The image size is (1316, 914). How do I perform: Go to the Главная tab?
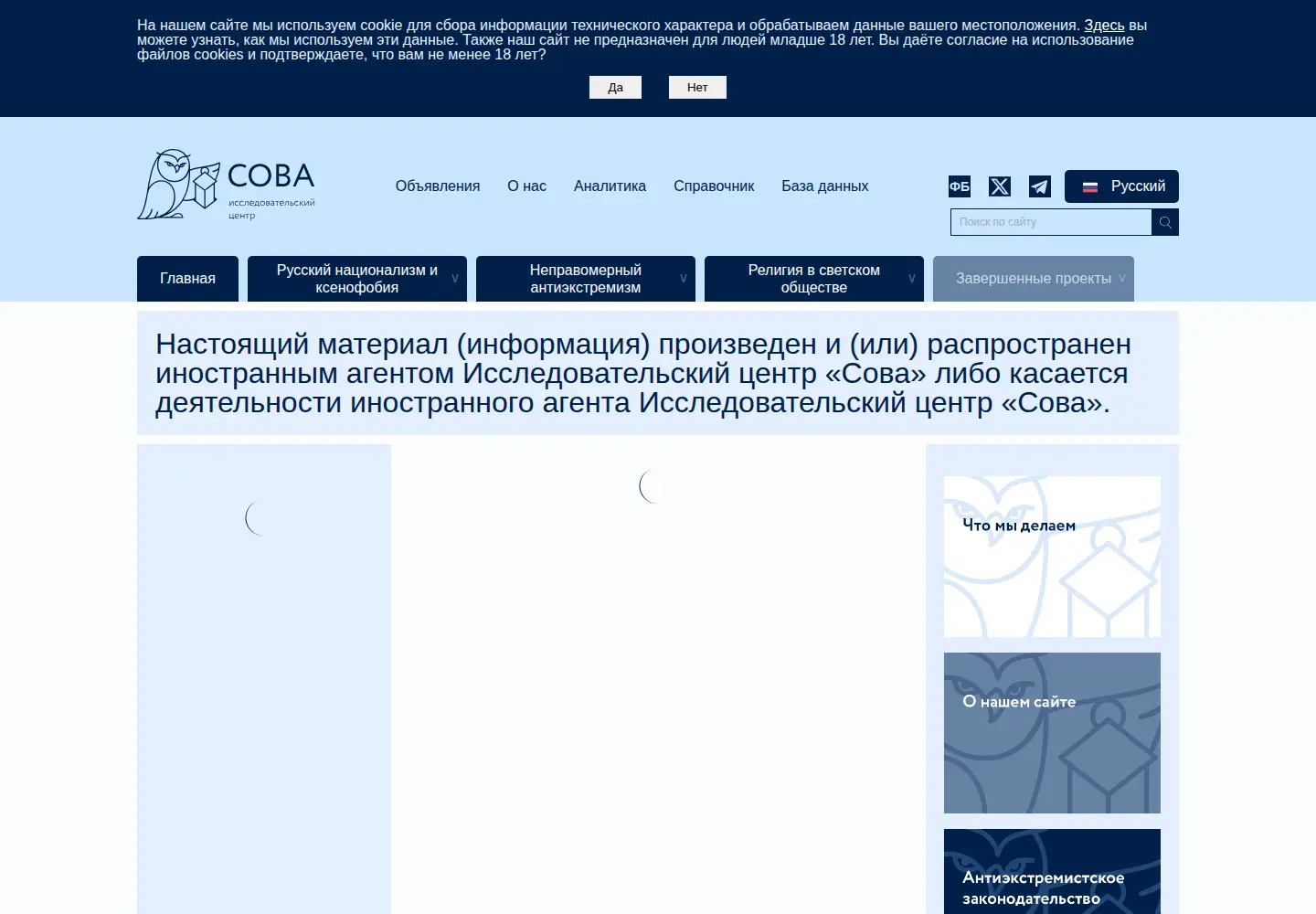pos(187,279)
